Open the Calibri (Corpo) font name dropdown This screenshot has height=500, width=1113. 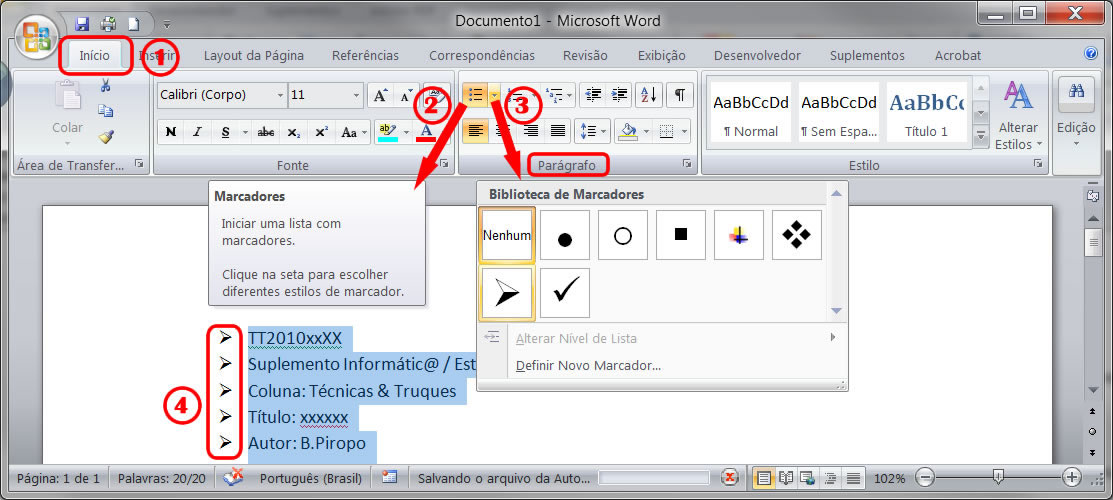[280, 95]
